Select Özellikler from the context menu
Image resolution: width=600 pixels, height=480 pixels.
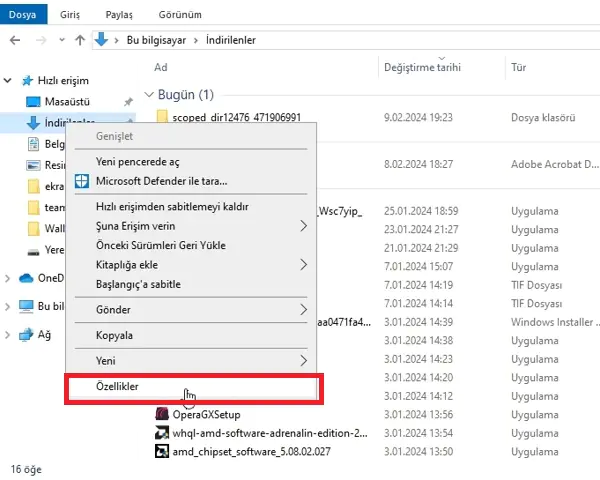point(118,386)
